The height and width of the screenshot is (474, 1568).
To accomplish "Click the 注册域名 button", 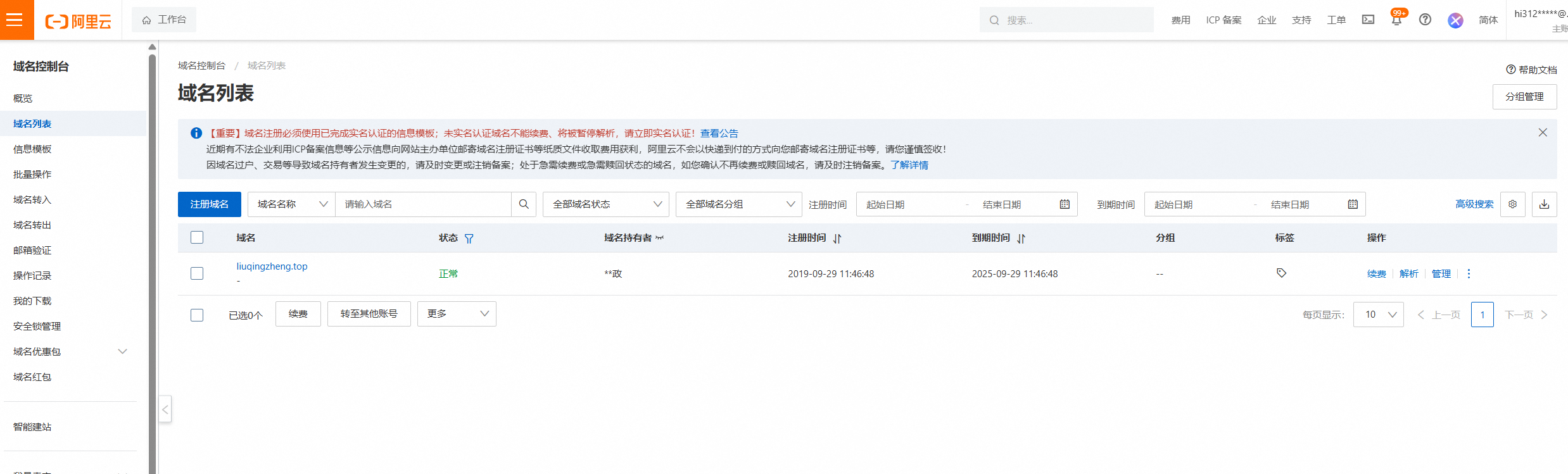I will click(x=210, y=204).
